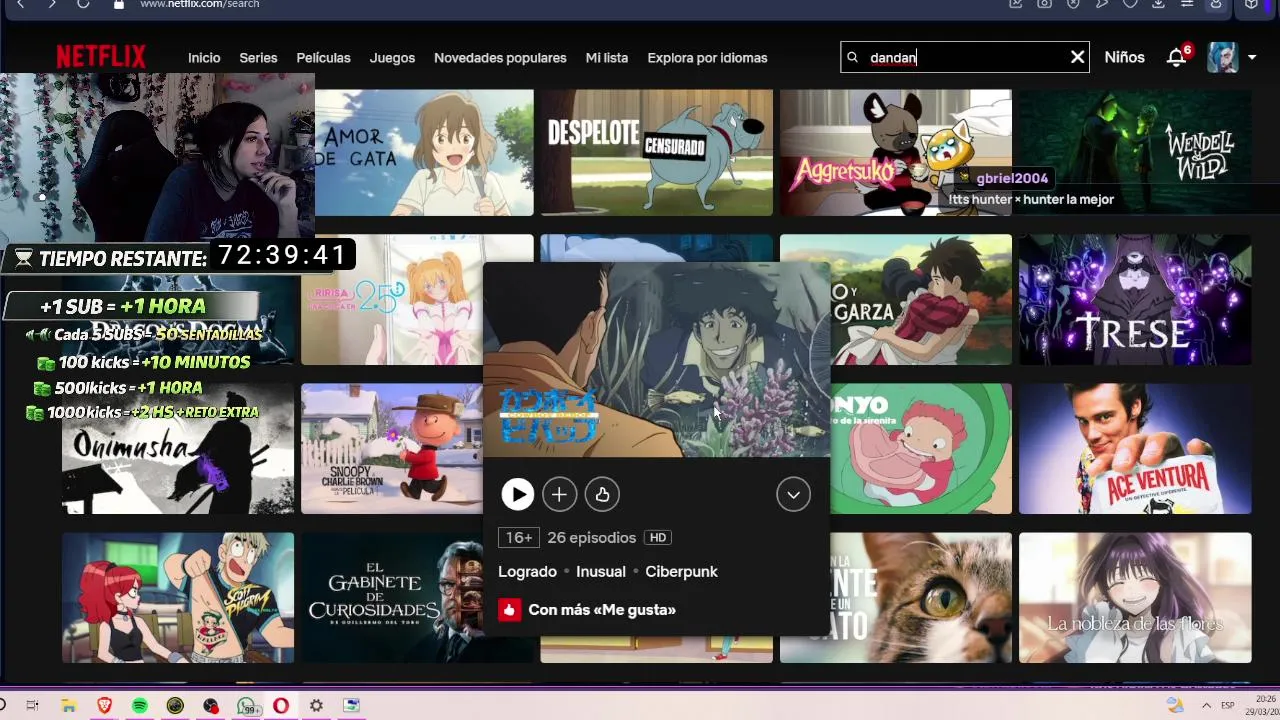Open the browser downloads icon
Image resolution: width=1280 pixels, height=720 pixels.
(1158, 4)
